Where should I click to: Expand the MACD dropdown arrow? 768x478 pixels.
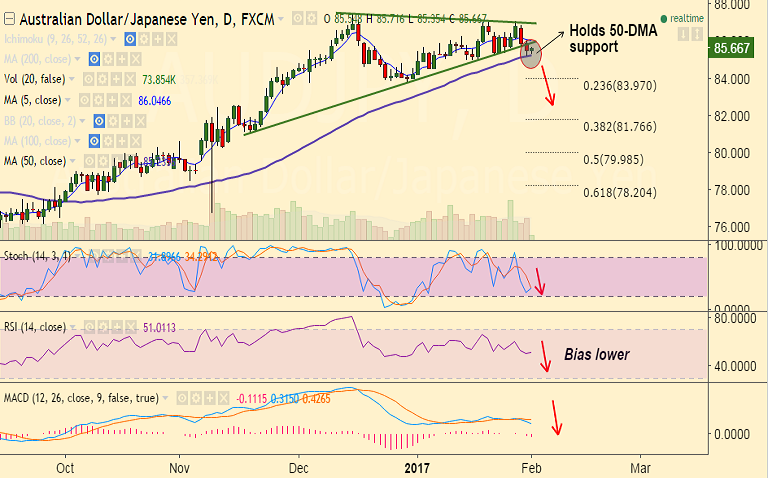coord(166,398)
